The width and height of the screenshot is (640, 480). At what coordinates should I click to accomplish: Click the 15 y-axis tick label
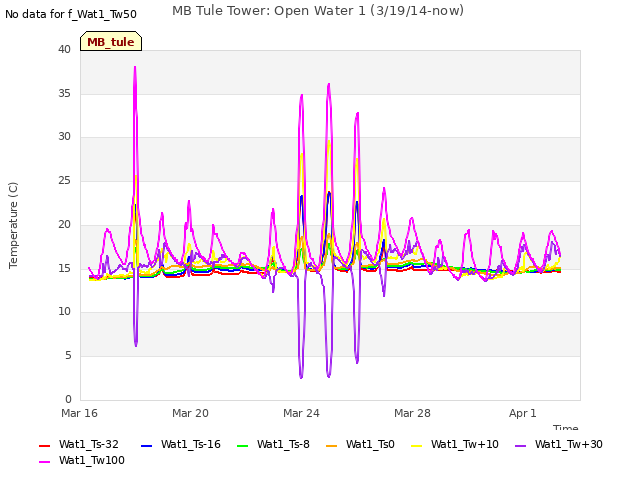pyautogui.click(x=64, y=268)
